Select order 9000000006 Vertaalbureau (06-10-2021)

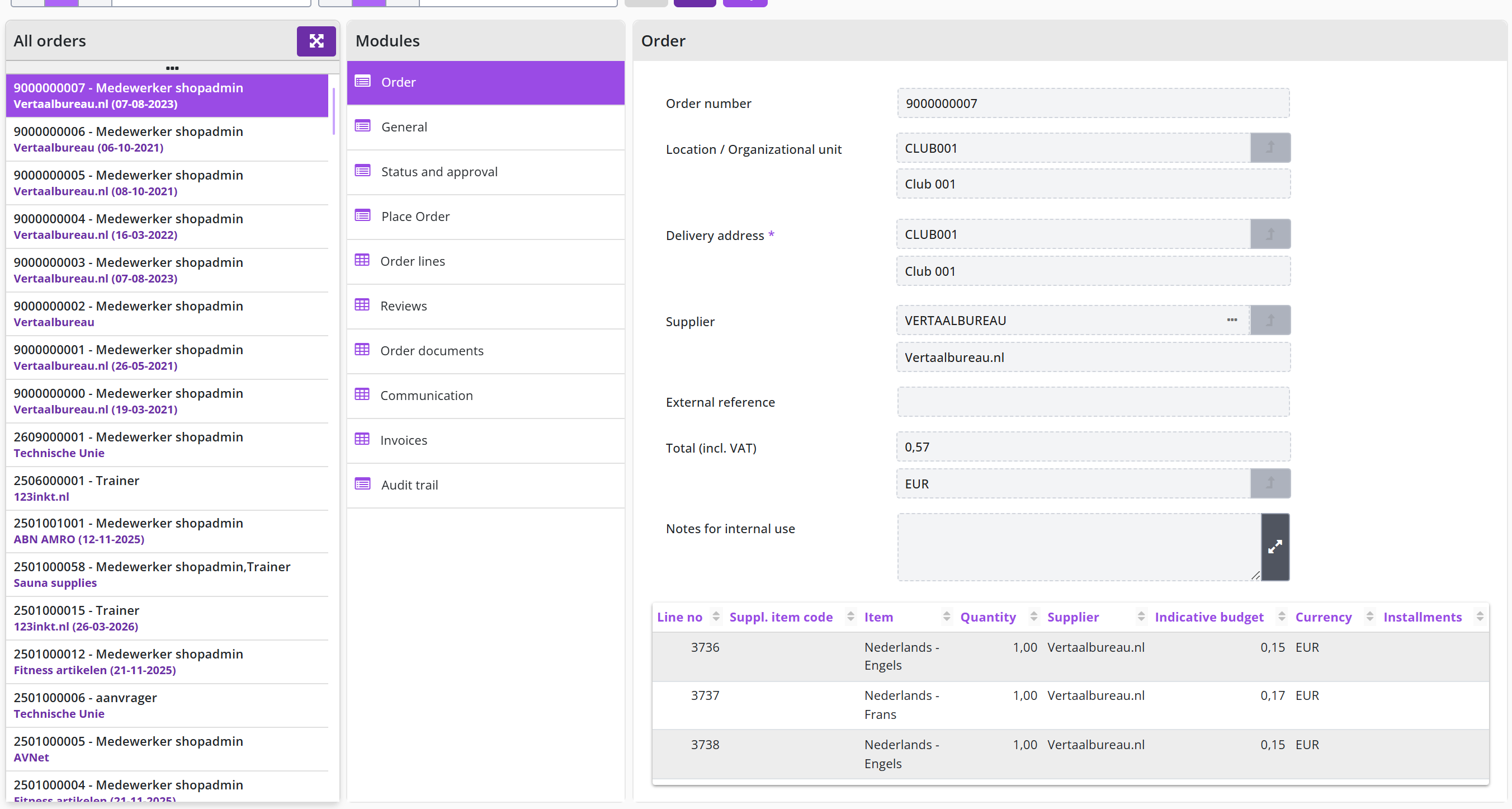(x=167, y=139)
